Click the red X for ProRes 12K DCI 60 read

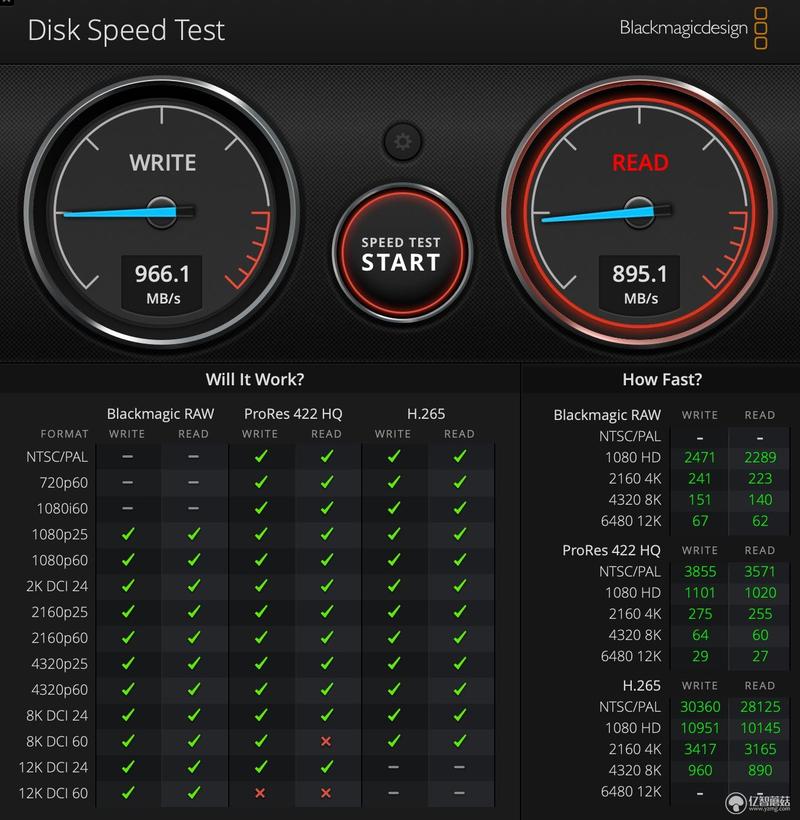(x=326, y=793)
